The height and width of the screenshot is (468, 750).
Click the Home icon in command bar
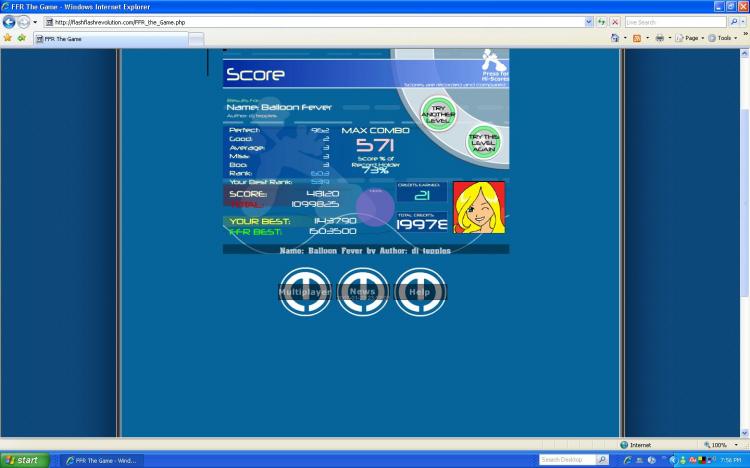[615, 38]
